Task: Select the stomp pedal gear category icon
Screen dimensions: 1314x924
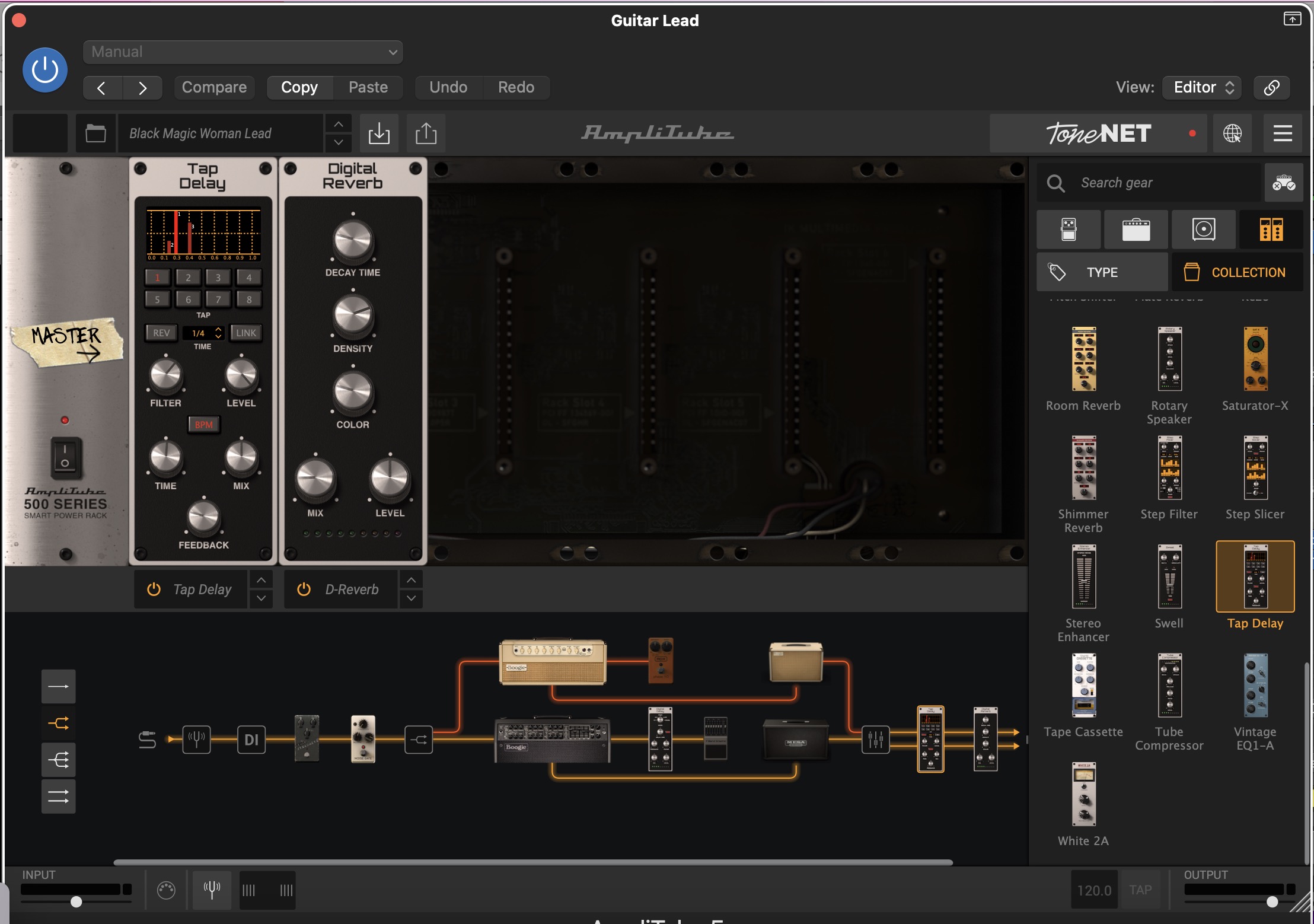Action: pyautogui.click(x=1069, y=230)
